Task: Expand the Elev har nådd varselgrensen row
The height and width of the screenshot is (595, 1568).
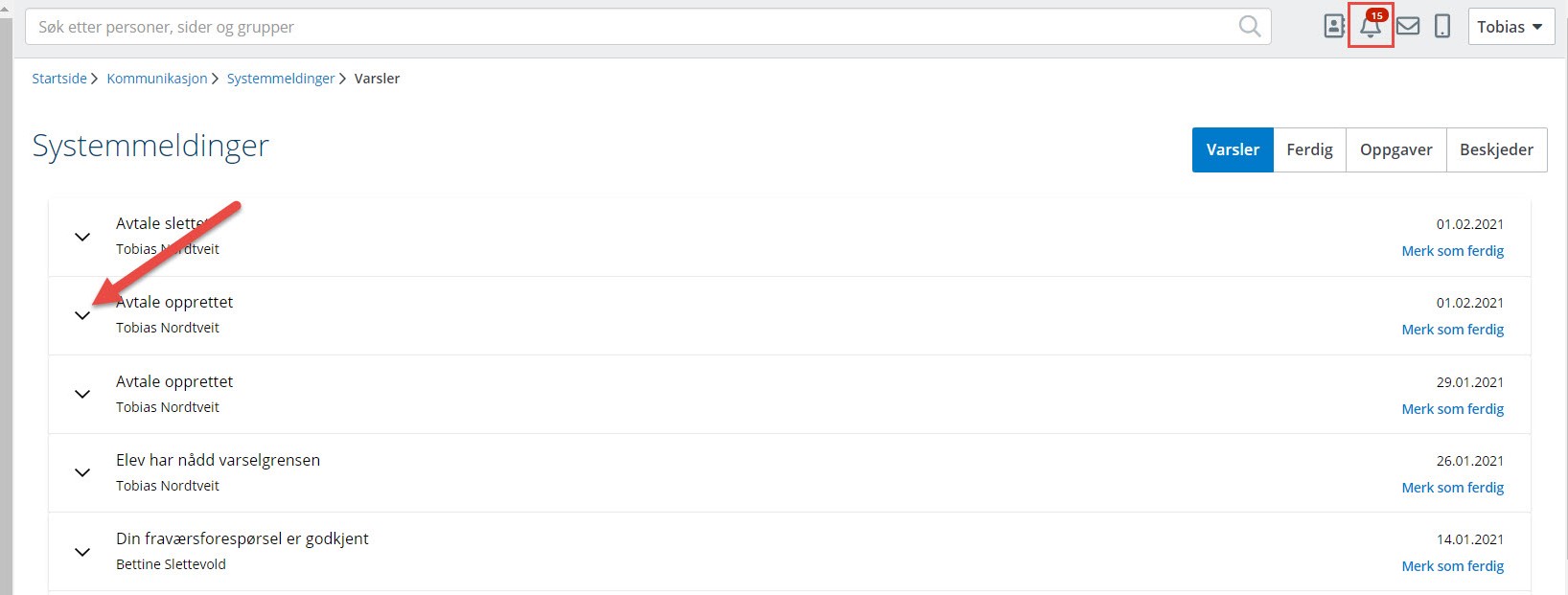Action: [83, 472]
